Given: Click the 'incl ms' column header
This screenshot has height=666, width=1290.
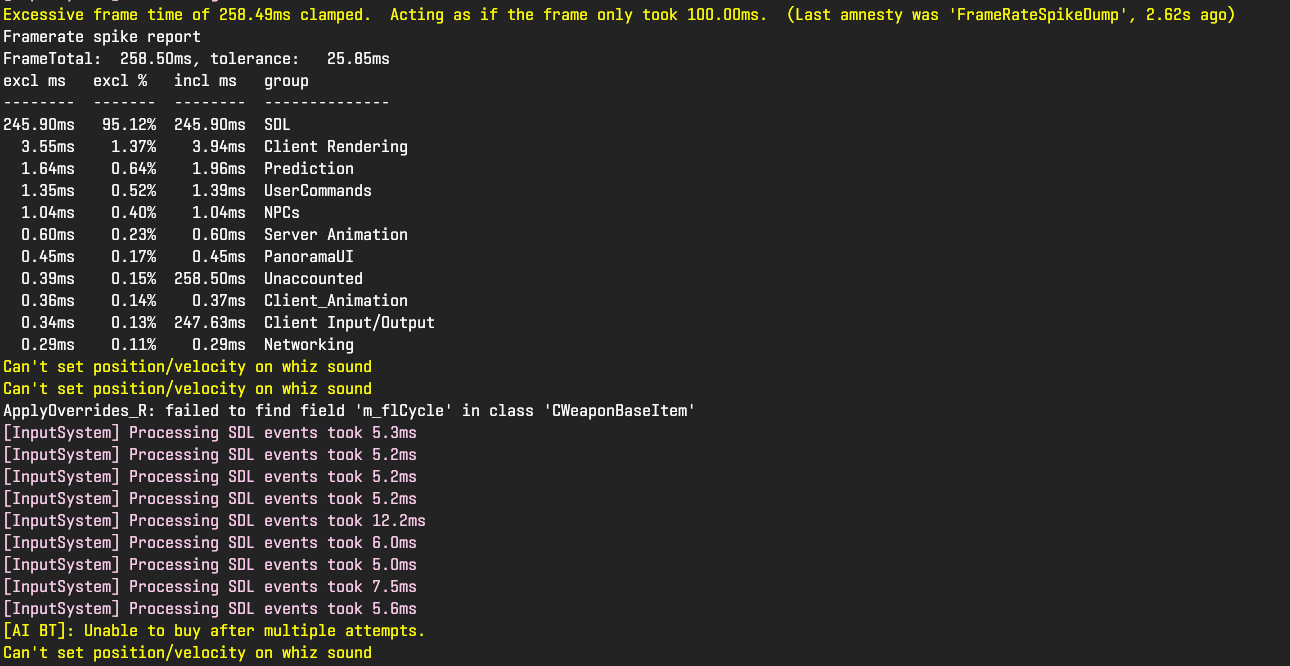Looking at the screenshot, I should tap(205, 81).
